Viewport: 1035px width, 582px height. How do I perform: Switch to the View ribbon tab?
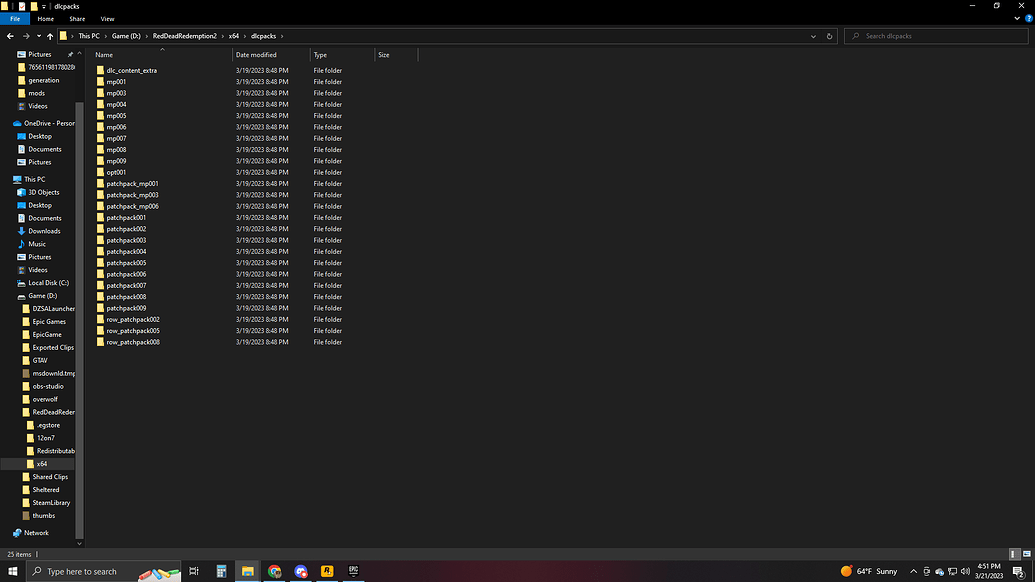click(x=107, y=18)
